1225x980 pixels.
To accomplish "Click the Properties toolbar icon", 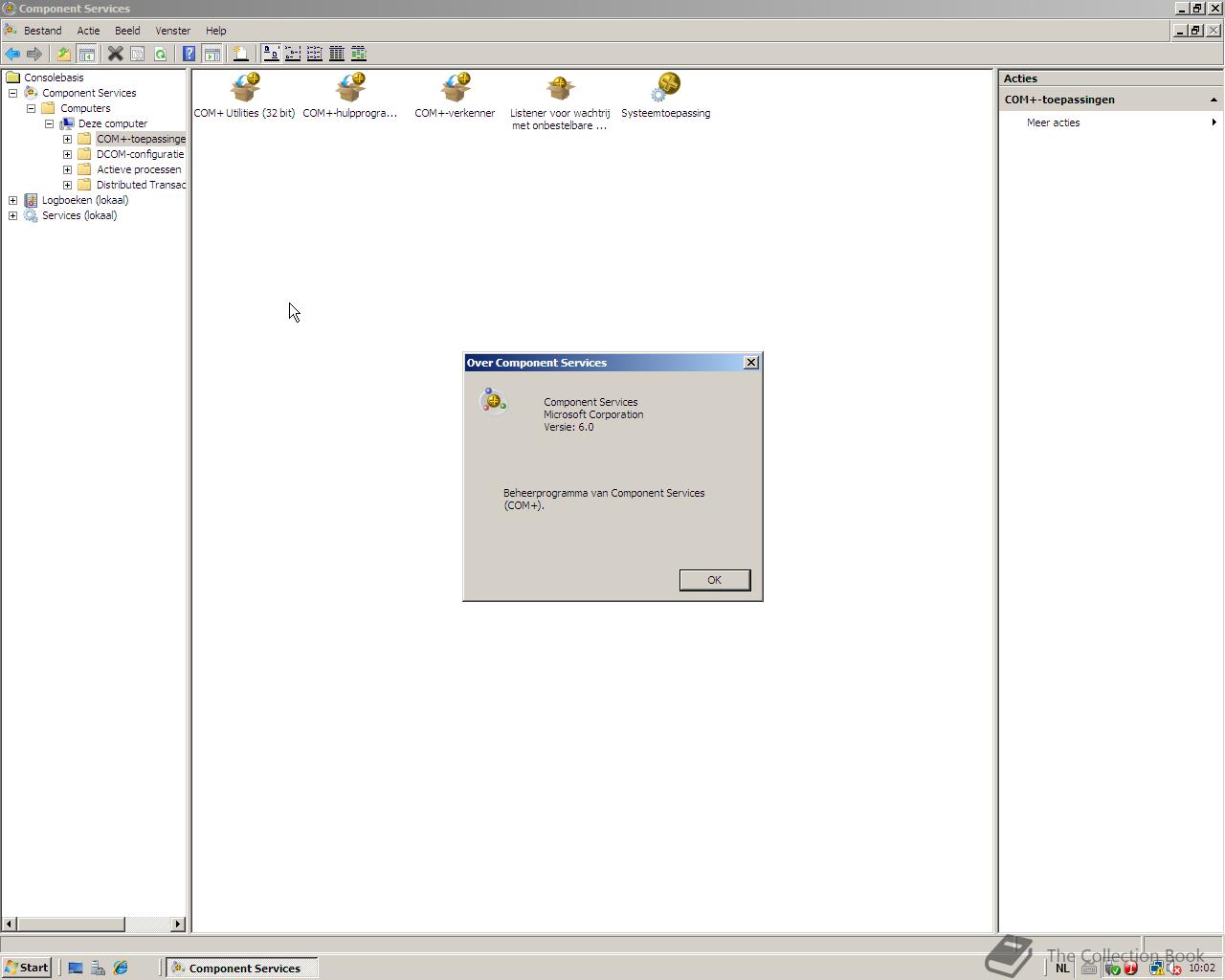I will [x=137, y=54].
